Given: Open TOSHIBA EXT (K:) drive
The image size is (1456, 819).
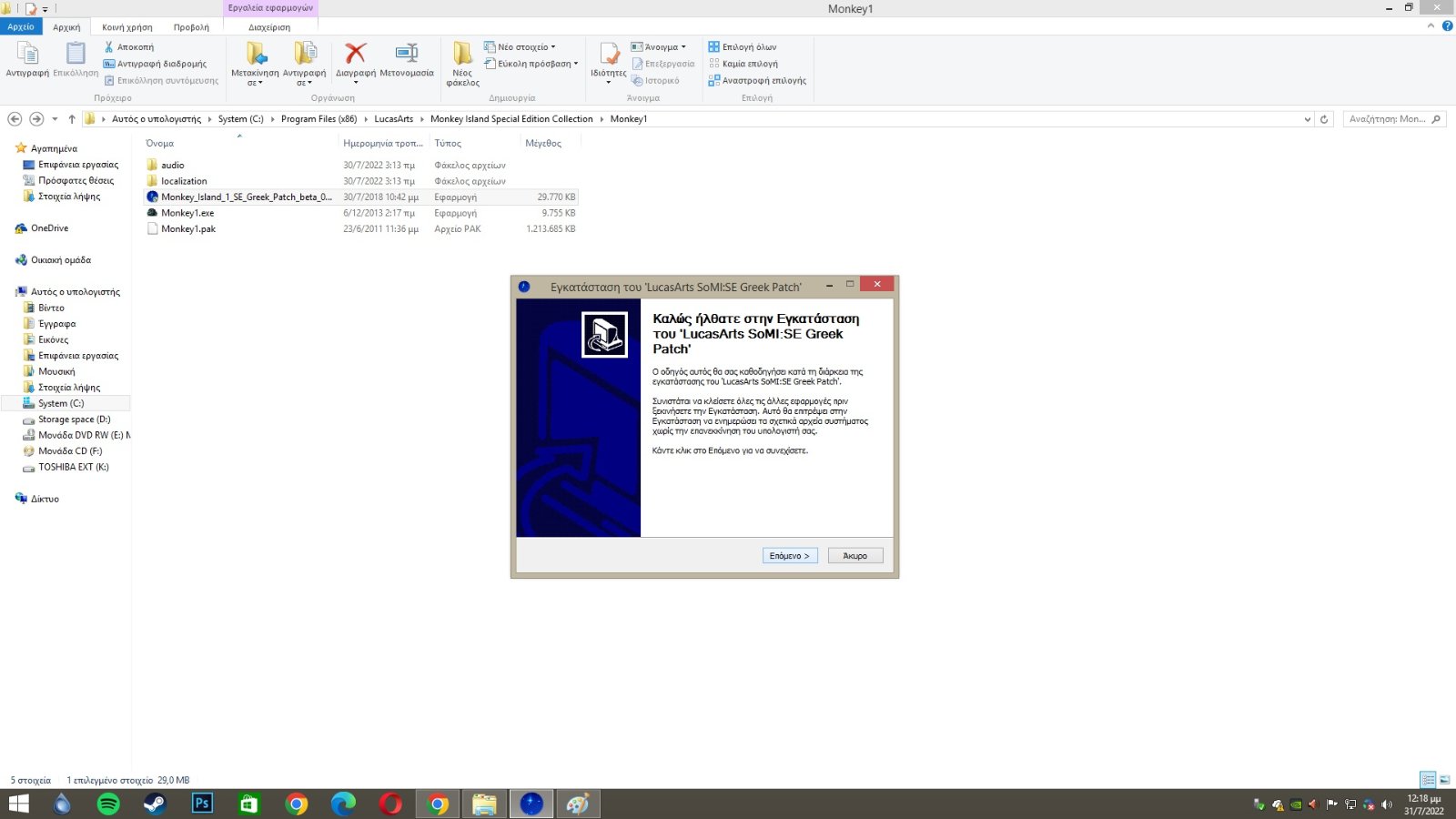Looking at the screenshot, I should pos(74,467).
